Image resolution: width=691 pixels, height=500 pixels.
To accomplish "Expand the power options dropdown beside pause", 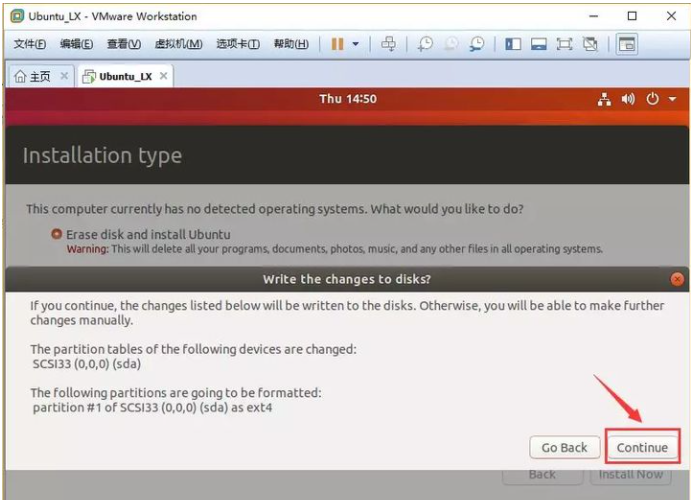I will pyautogui.click(x=355, y=44).
